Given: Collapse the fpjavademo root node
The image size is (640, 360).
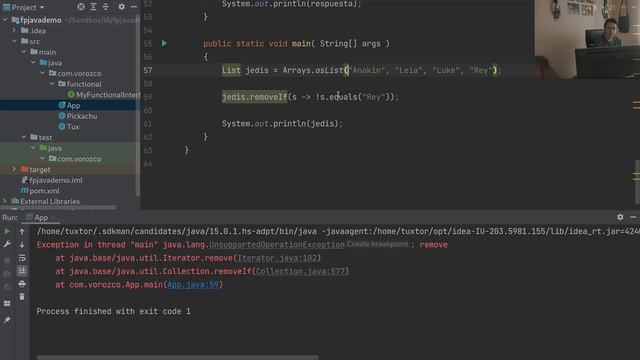Looking at the screenshot, I should click(5, 20).
